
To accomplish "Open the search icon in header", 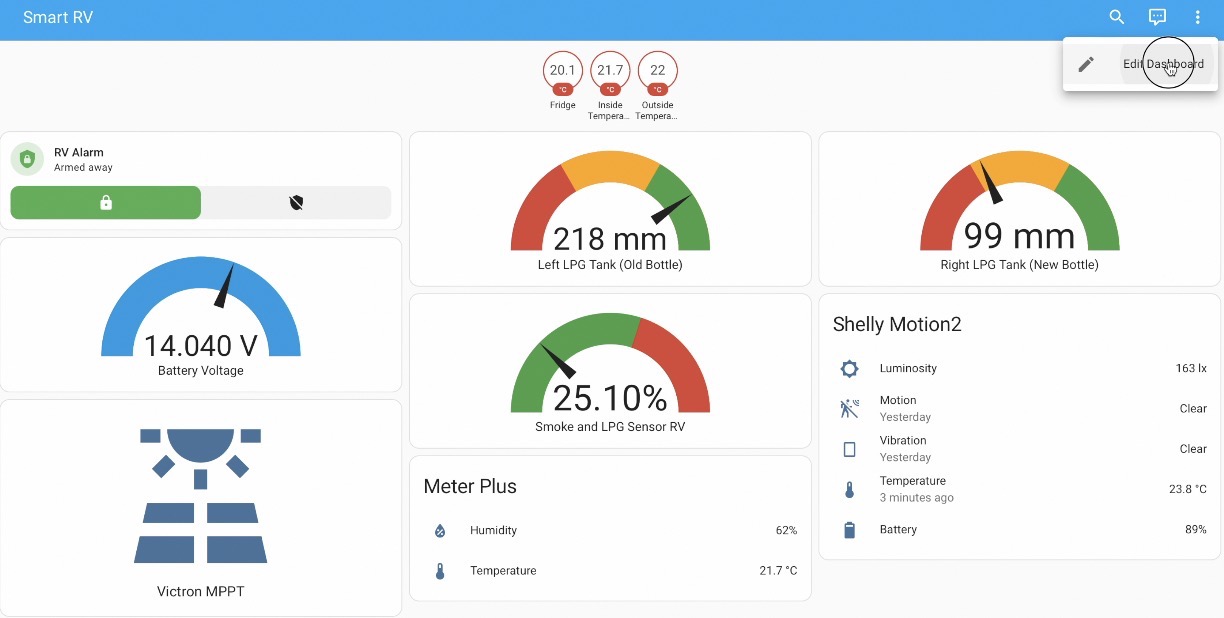I will coord(1117,17).
